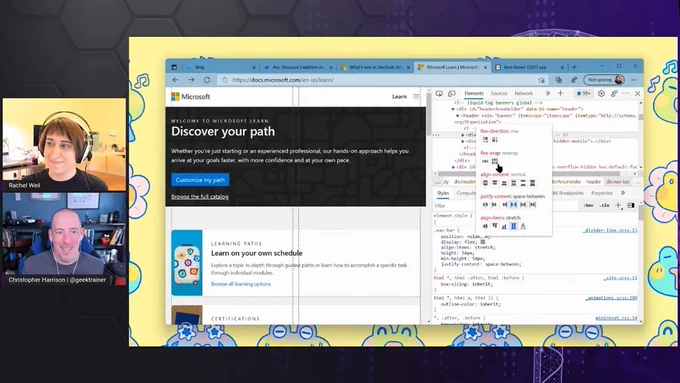Set align-content to space-between icon
The image size is (680, 383).
[x=523, y=183]
